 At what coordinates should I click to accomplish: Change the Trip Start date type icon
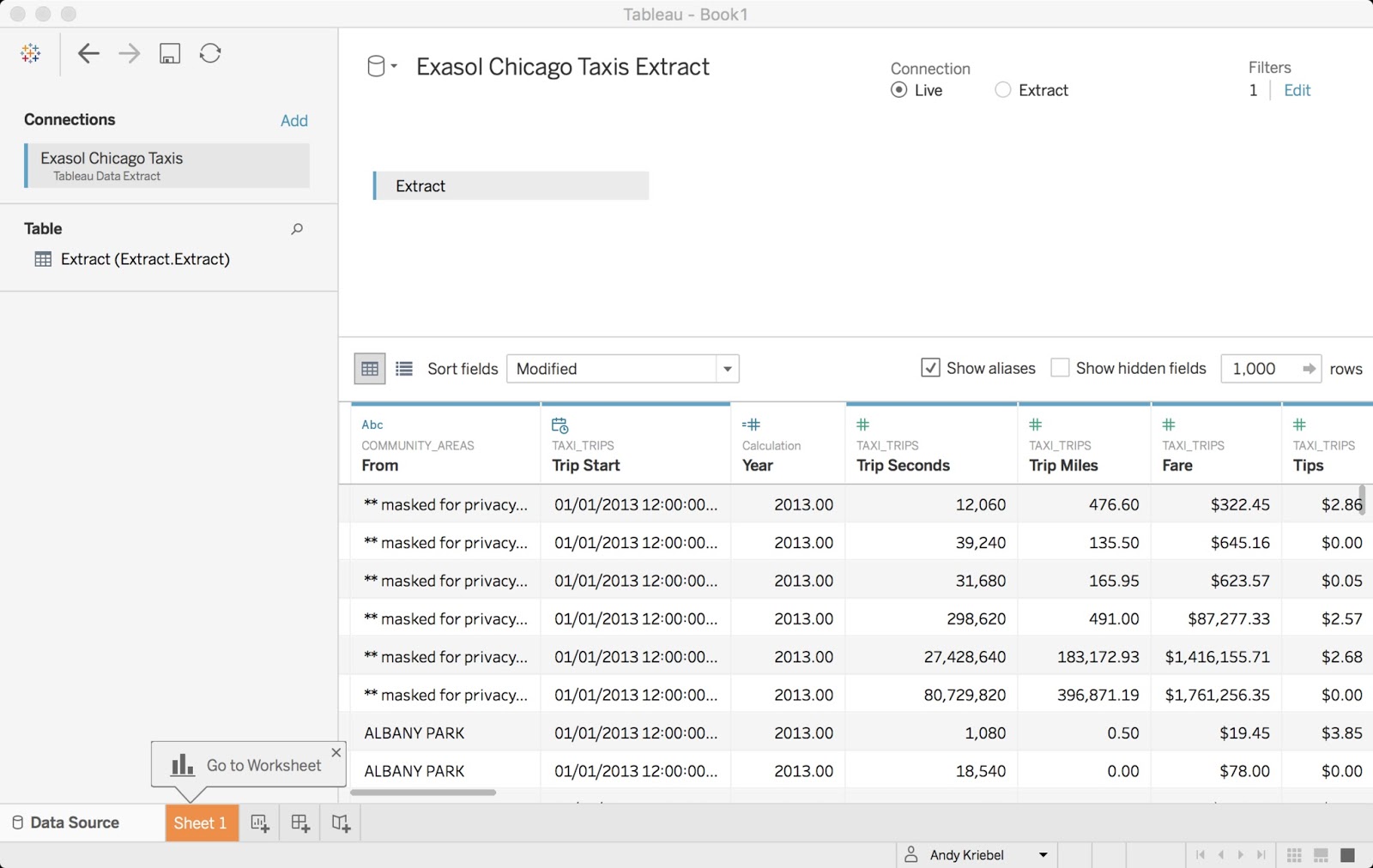559,425
